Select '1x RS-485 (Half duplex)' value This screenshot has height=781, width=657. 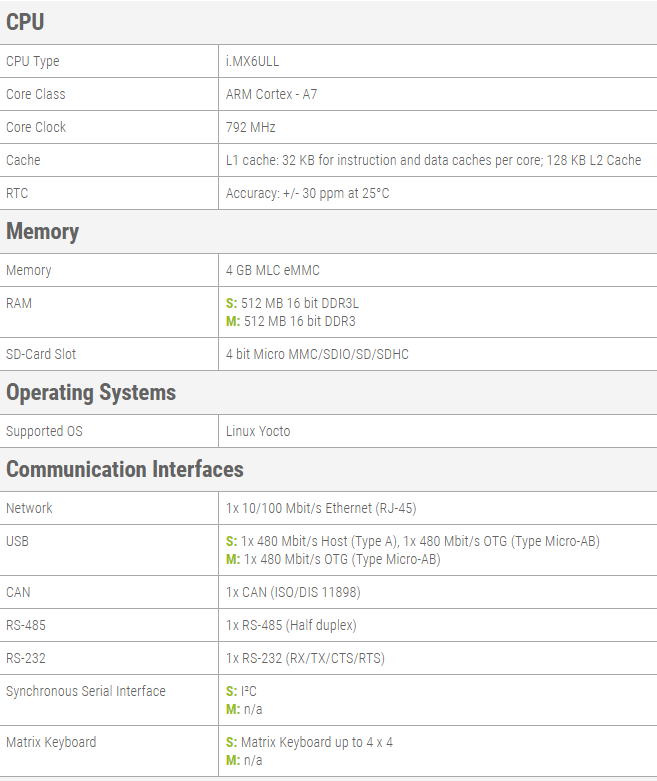(x=291, y=625)
